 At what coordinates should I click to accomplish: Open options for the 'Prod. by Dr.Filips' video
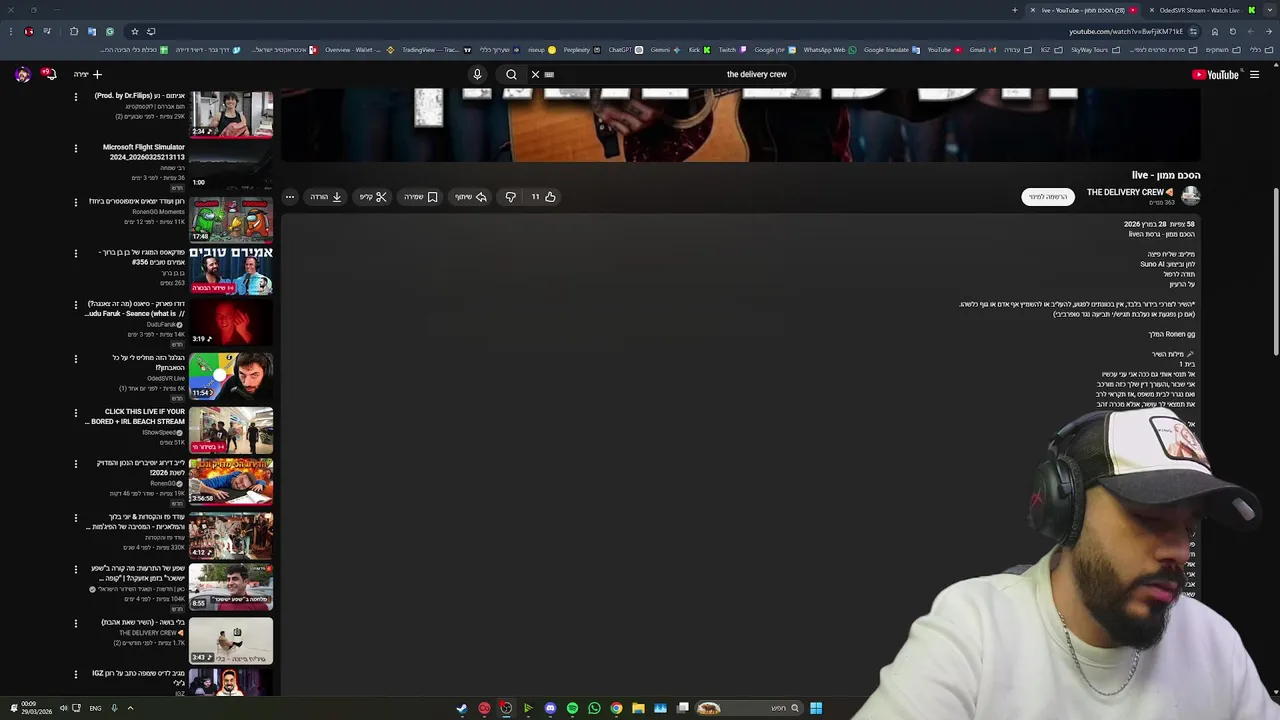75,97
